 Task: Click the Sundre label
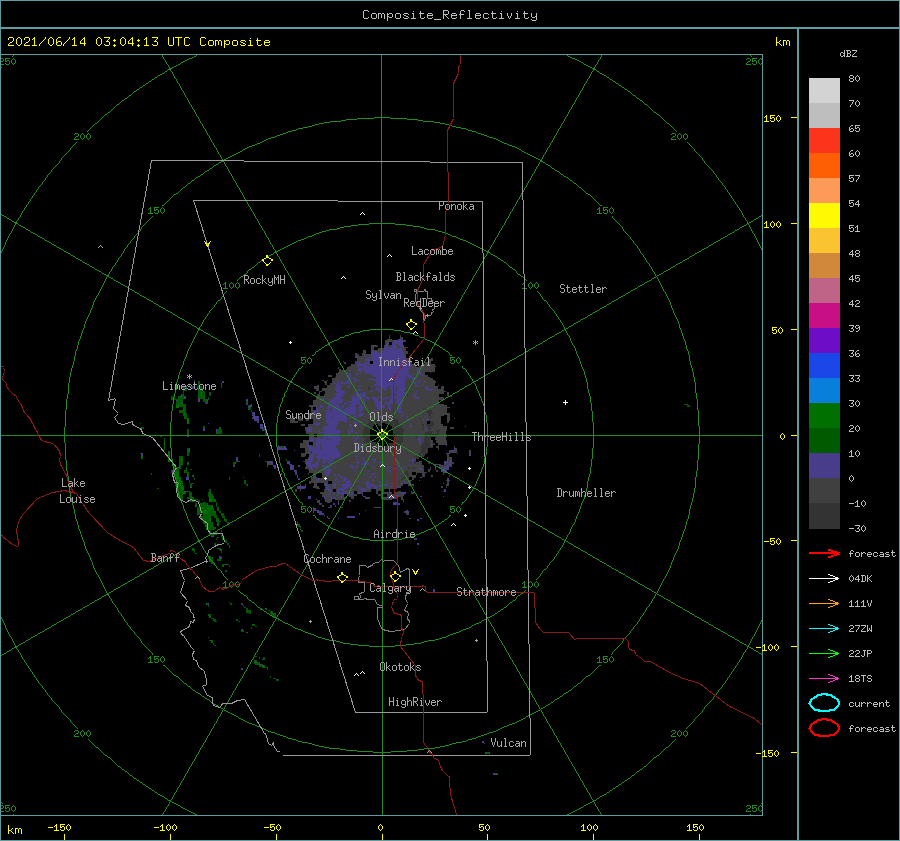point(303,414)
